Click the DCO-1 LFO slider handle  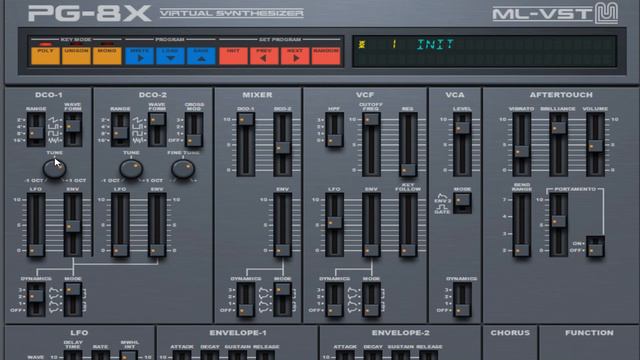click(x=36, y=250)
